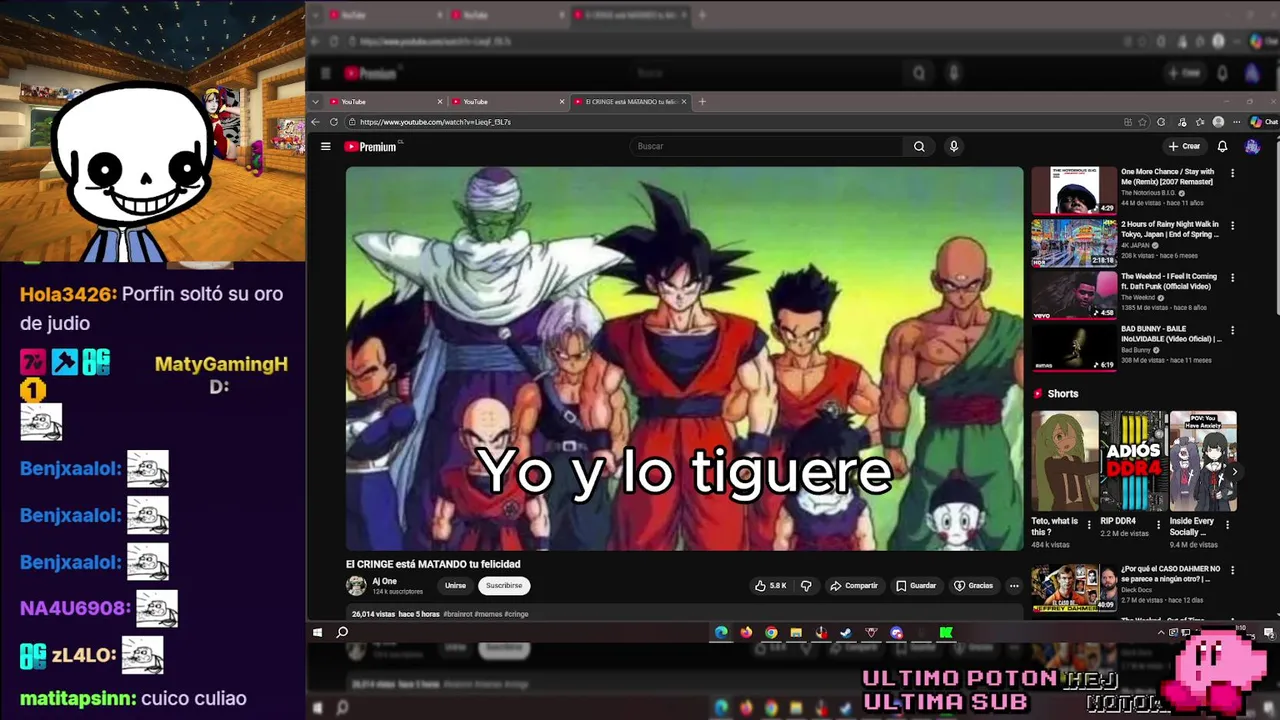Open the YouTube account avatar menu
The width and height of the screenshot is (1280, 720).
[1252, 146]
